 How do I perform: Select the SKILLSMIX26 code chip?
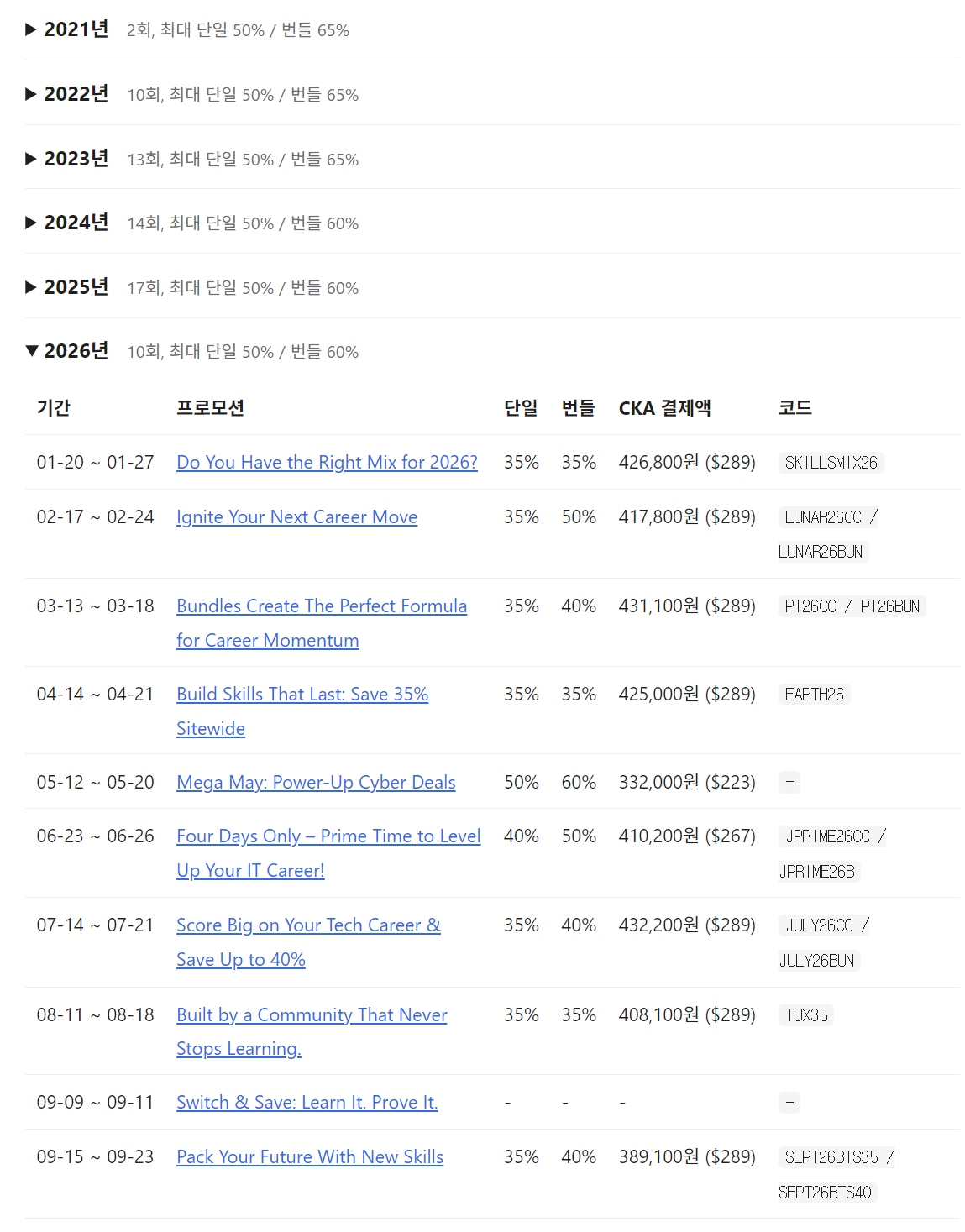point(831,463)
